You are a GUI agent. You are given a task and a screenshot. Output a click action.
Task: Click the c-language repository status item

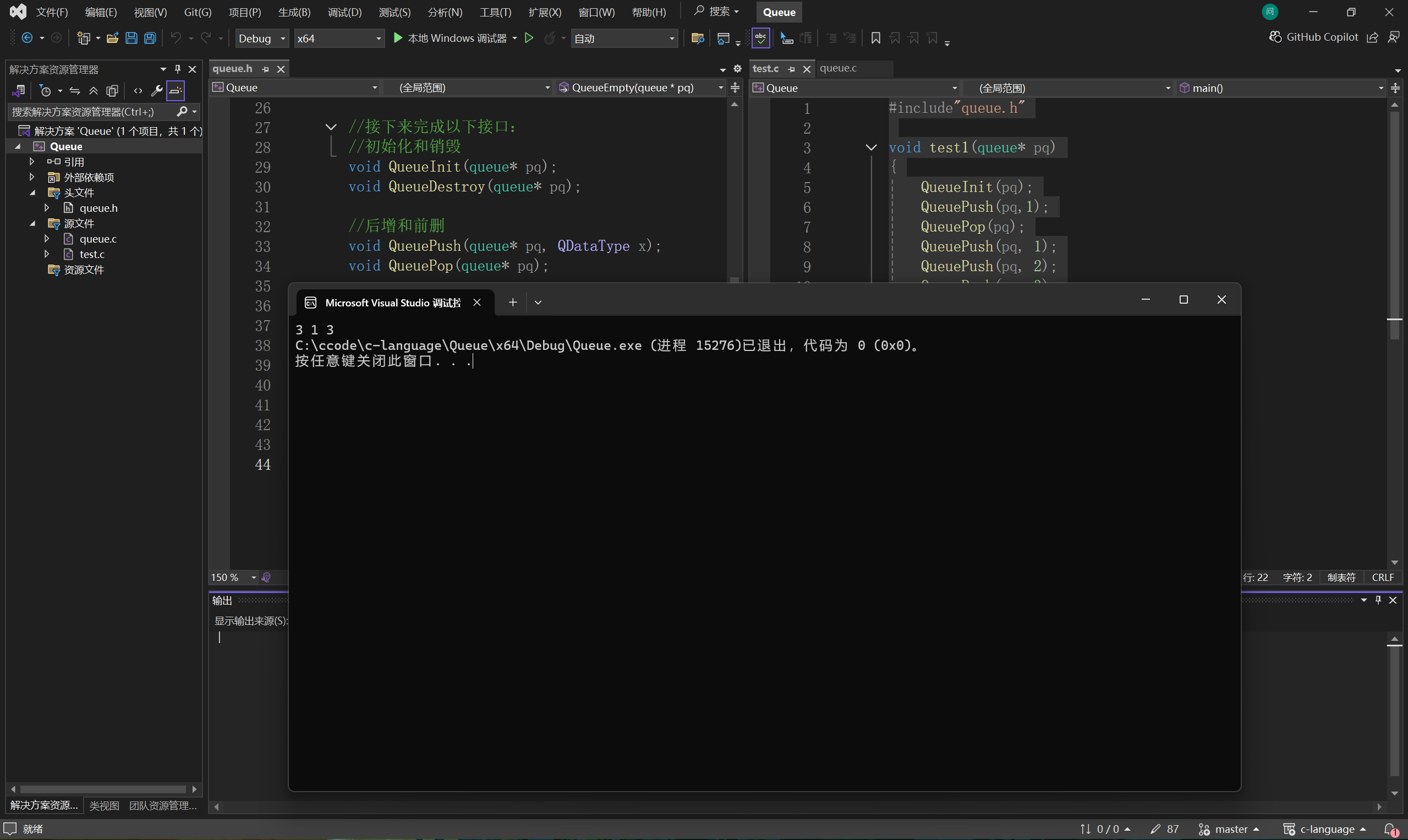click(x=1325, y=829)
